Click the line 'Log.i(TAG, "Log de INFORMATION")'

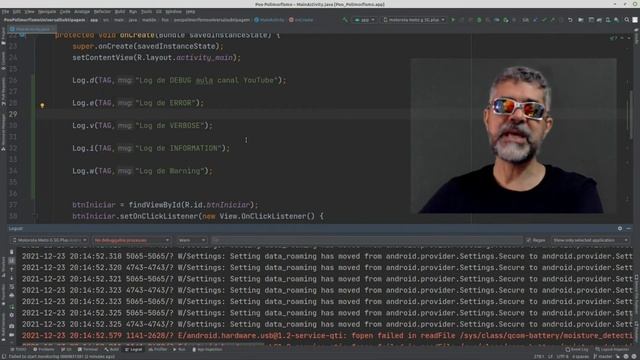151,148
